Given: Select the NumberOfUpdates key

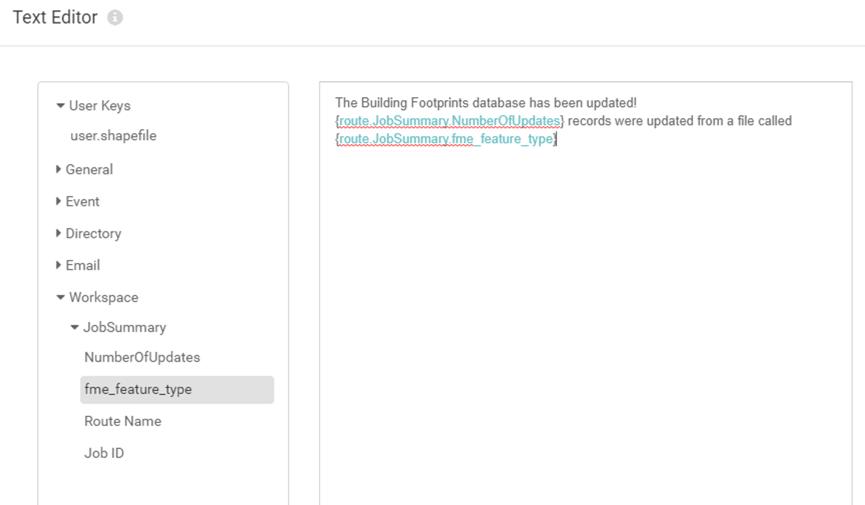Looking at the screenshot, I should pyautogui.click(x=142, y=357).
